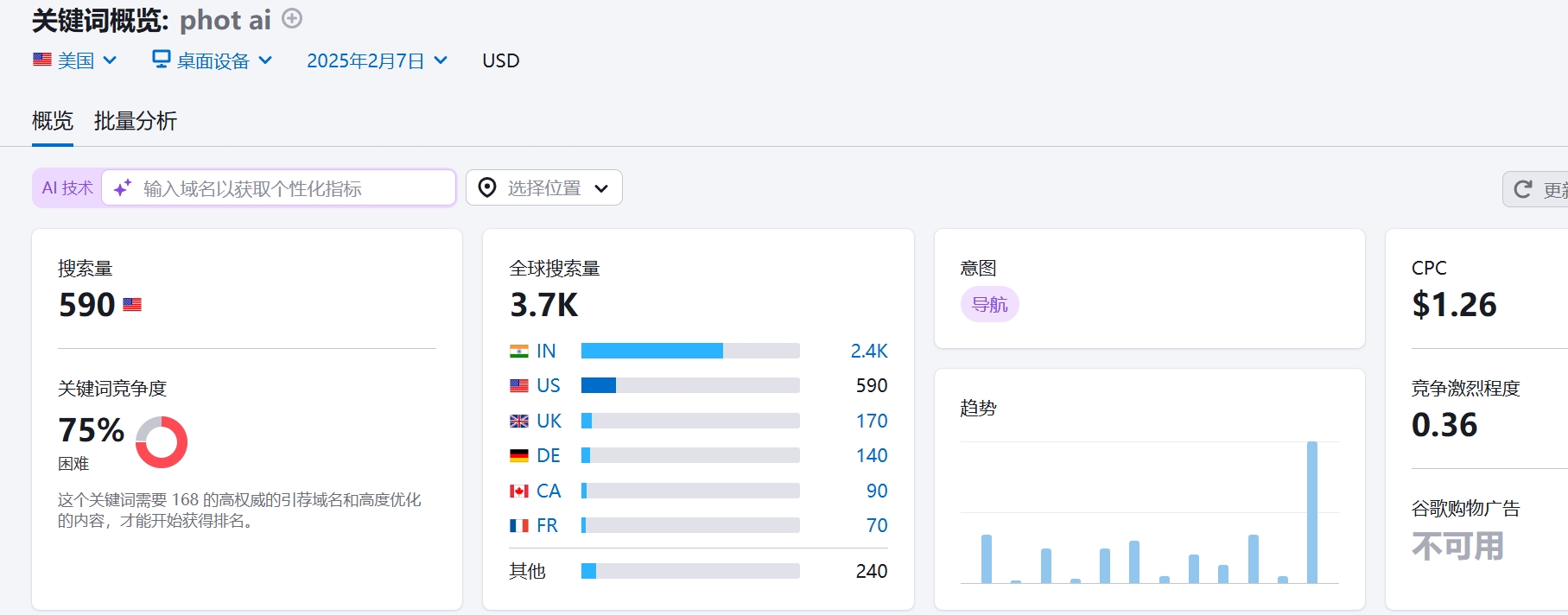The width and height of the screenshot is (1568, 615).
Task: Click the location pin icon
Action: click(487, 187)
